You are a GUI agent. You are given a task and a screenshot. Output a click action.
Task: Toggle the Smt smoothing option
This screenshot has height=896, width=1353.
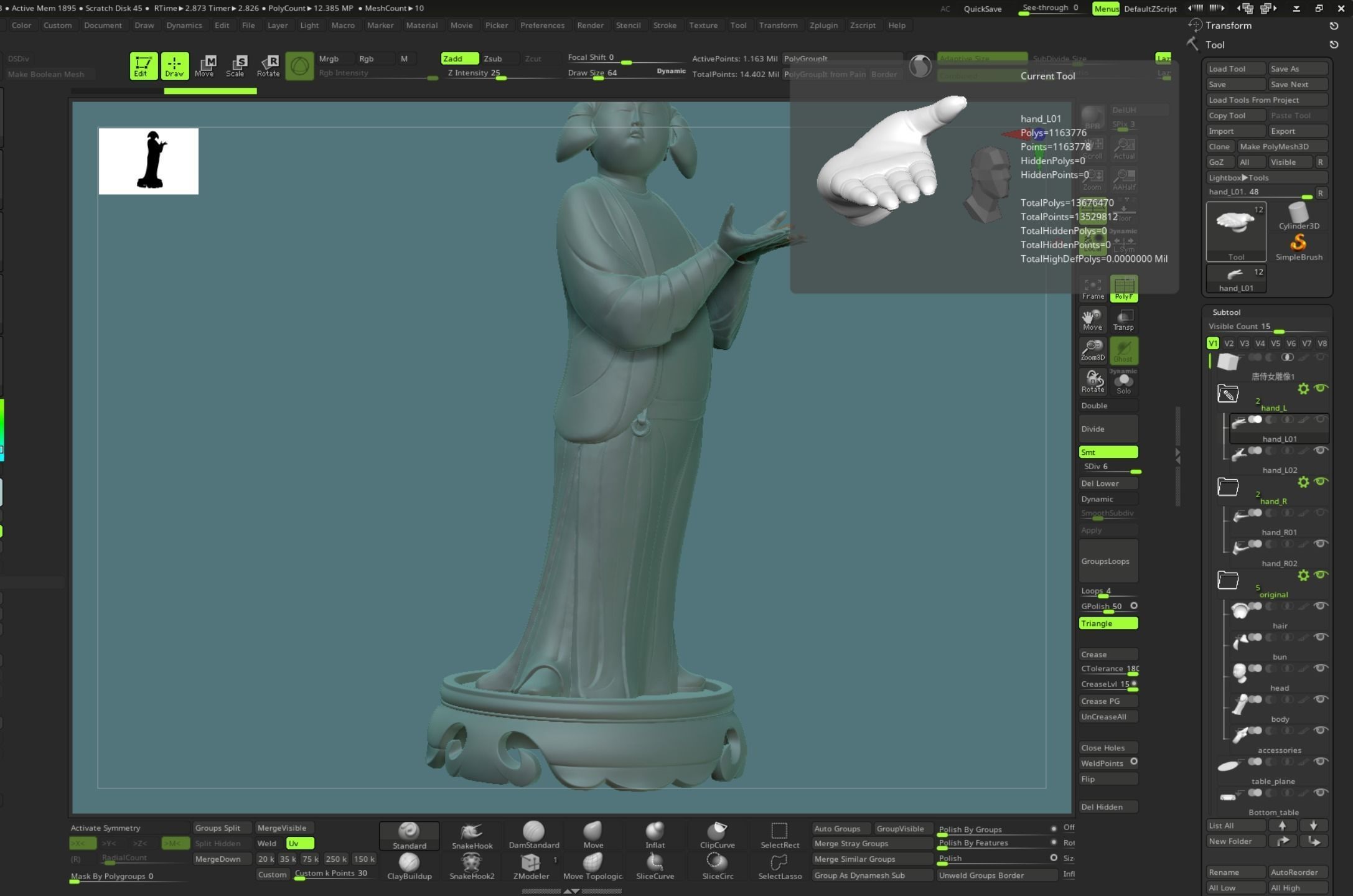click(x=1108, y=452)
